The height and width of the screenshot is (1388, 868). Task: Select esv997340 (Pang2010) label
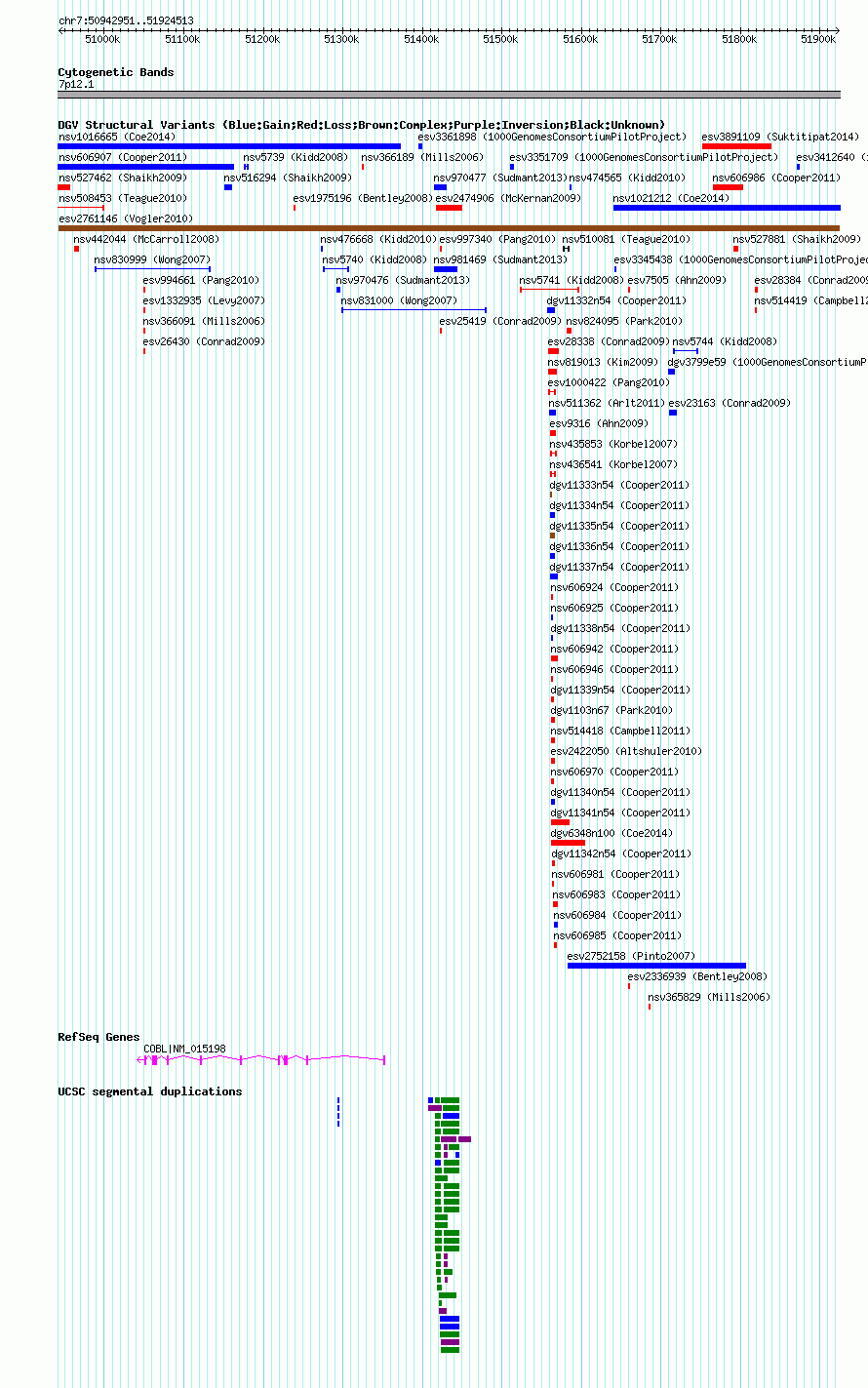click(x=497, y=239)
